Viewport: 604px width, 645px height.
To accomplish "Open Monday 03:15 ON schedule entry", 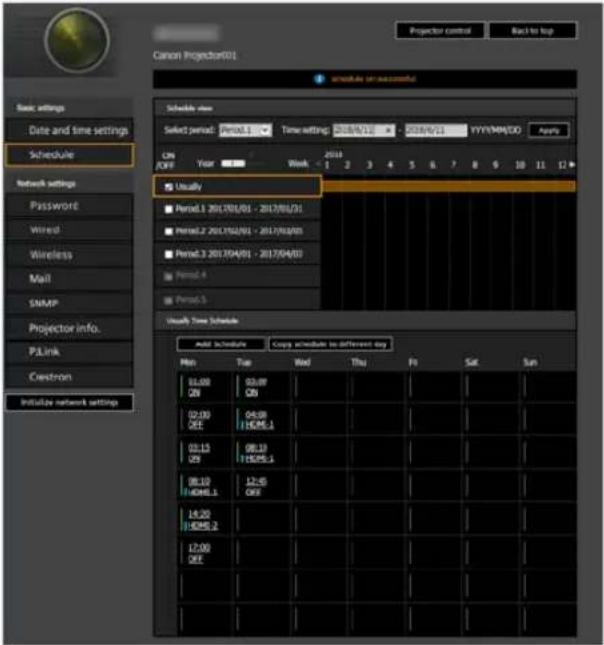I will point(199,453).
